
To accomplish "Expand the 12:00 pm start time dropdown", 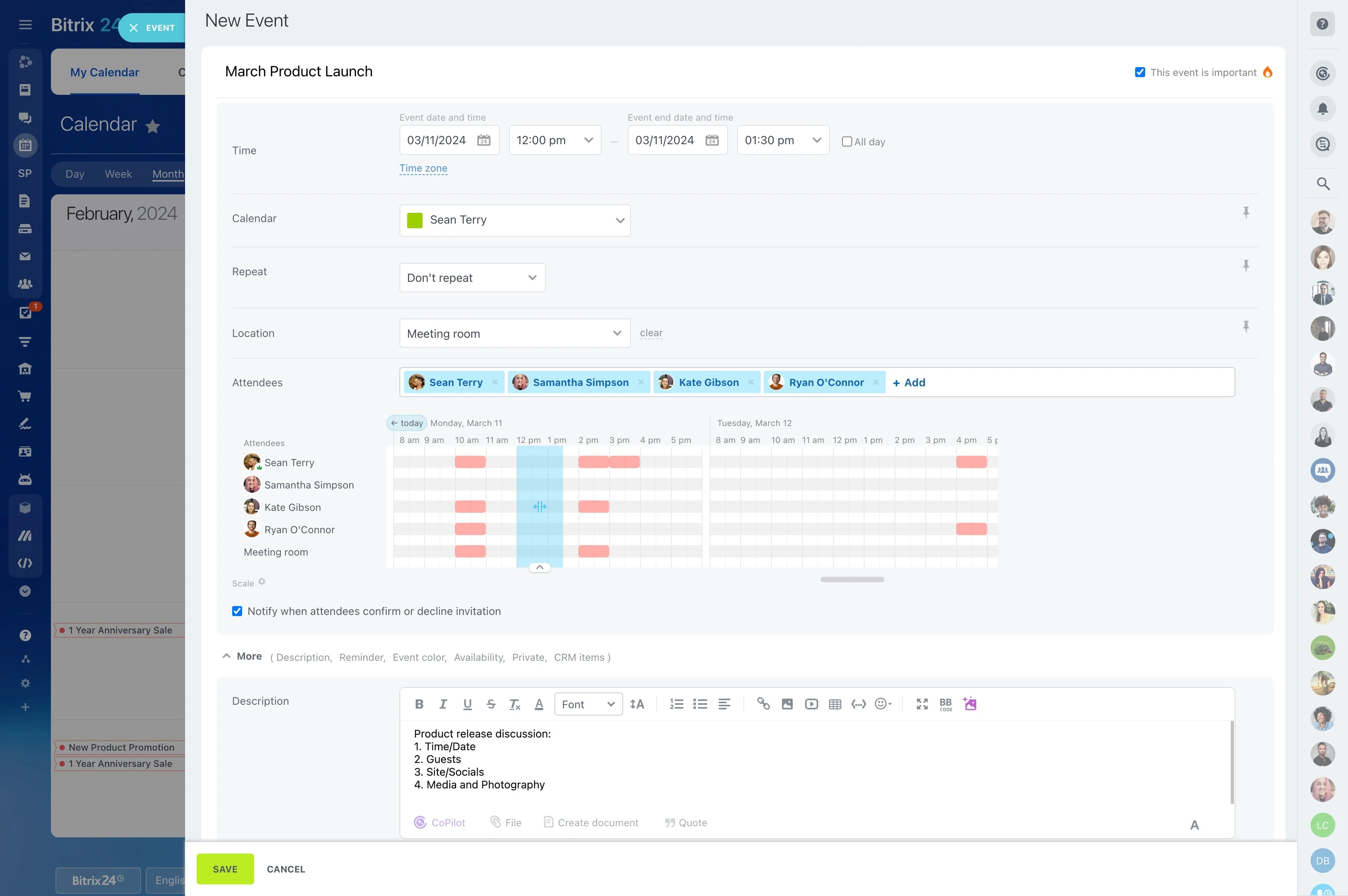I will 554,140.
